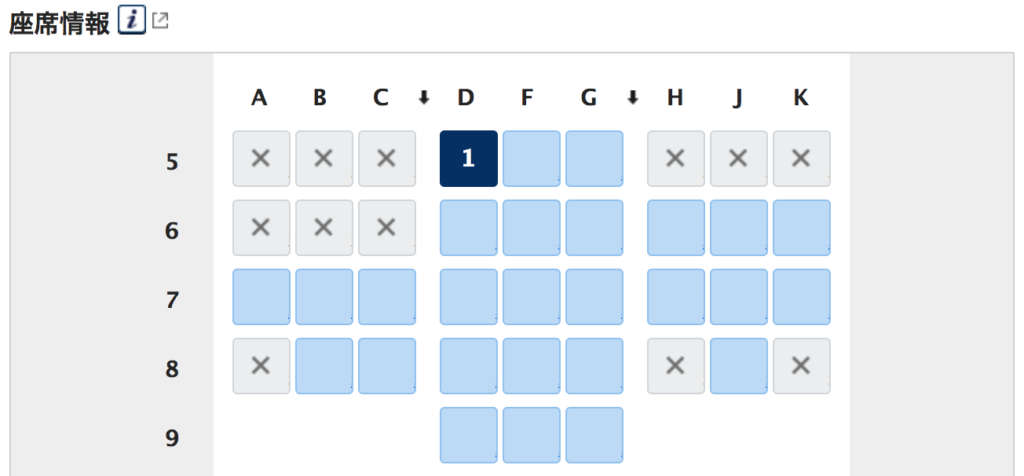The image size is (1024, 476).
Task: Choose seat 6D in row 6
Action: (x=468, y=228)
